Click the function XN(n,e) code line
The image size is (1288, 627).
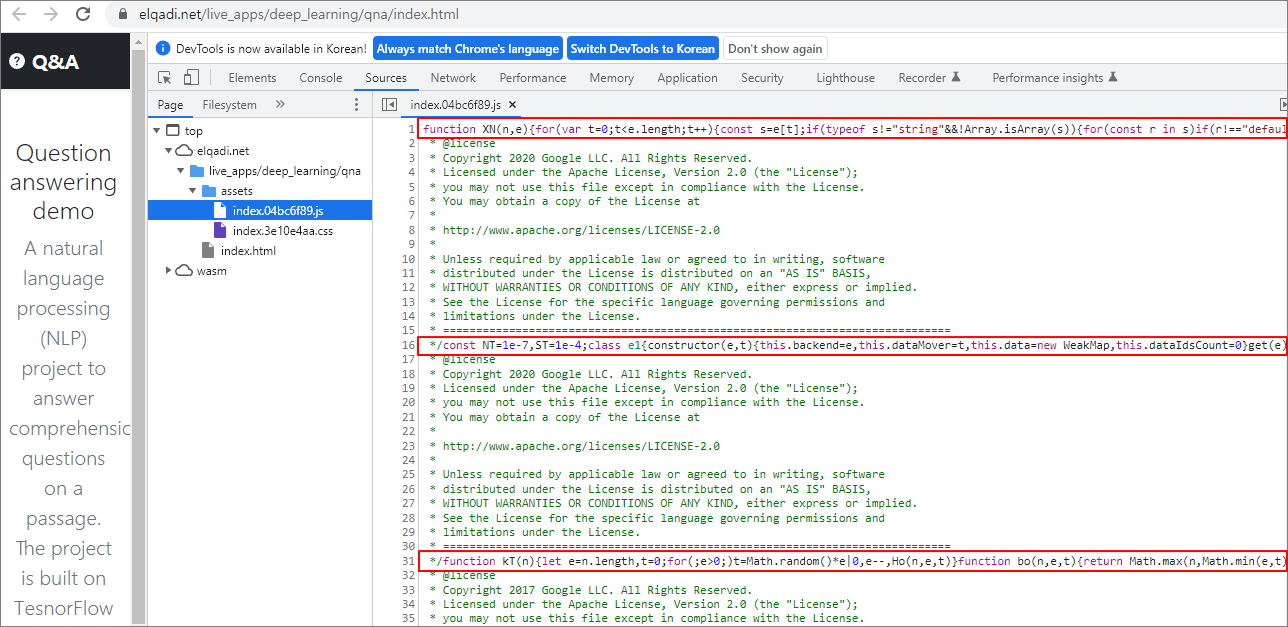854,129
